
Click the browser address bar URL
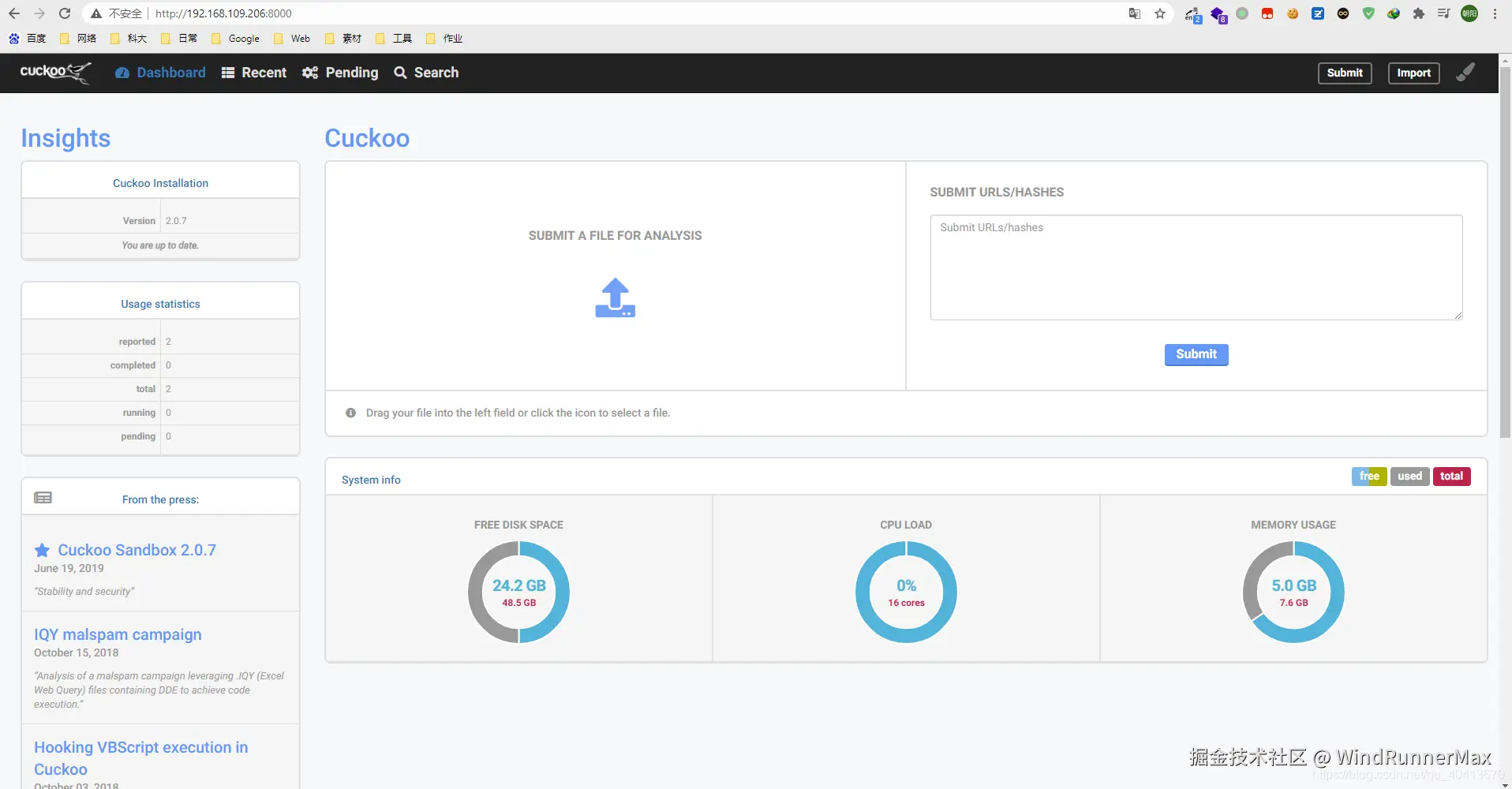[223, 13]
